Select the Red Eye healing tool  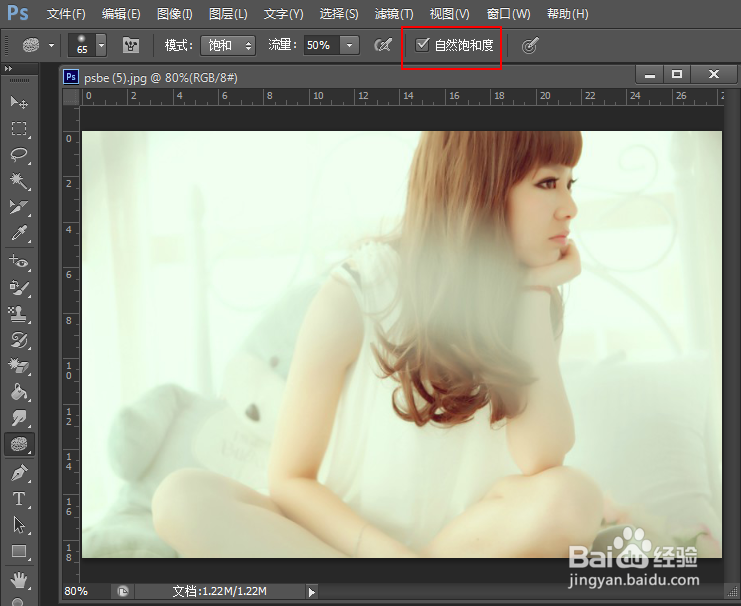point(19,261)
